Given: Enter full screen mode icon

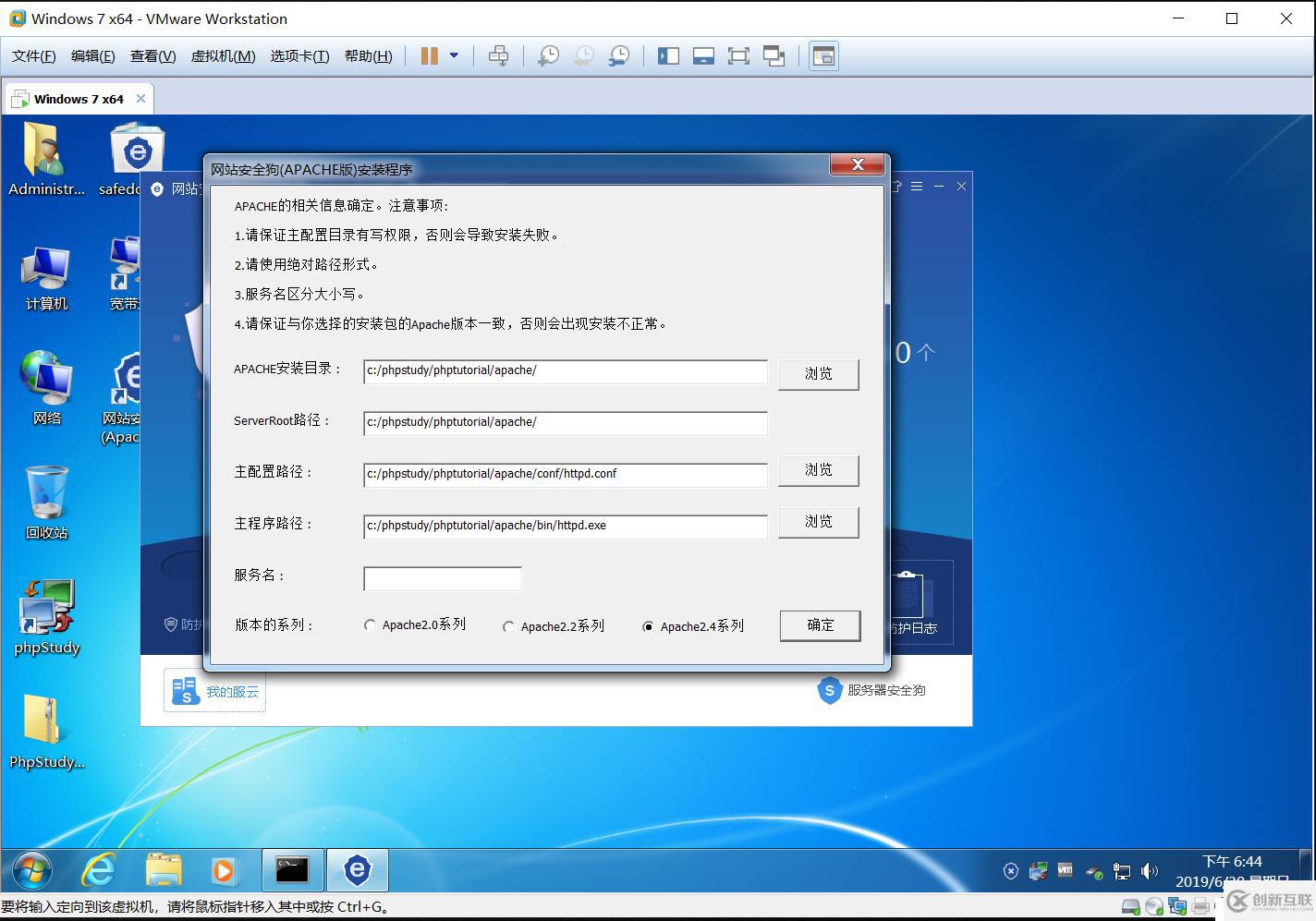Looking at the screenshot, I should [738, 56].
